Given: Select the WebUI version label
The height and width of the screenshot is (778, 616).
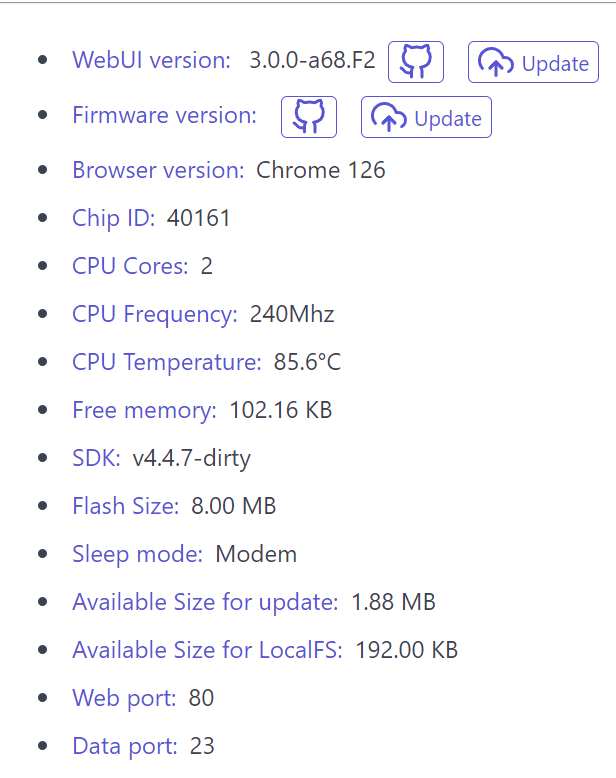Looking at the screenshot, I should pyautogui.click(x=151, y=60).
